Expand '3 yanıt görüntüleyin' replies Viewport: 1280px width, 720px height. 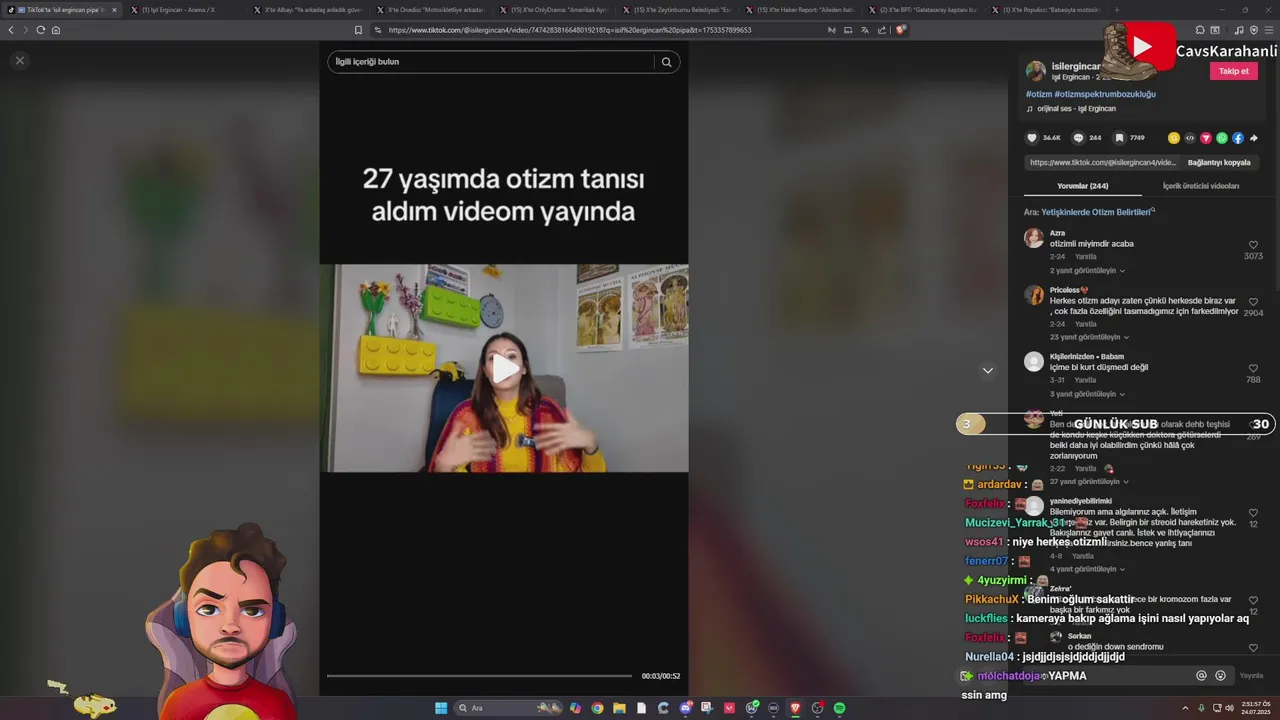tap(1087, 394)
